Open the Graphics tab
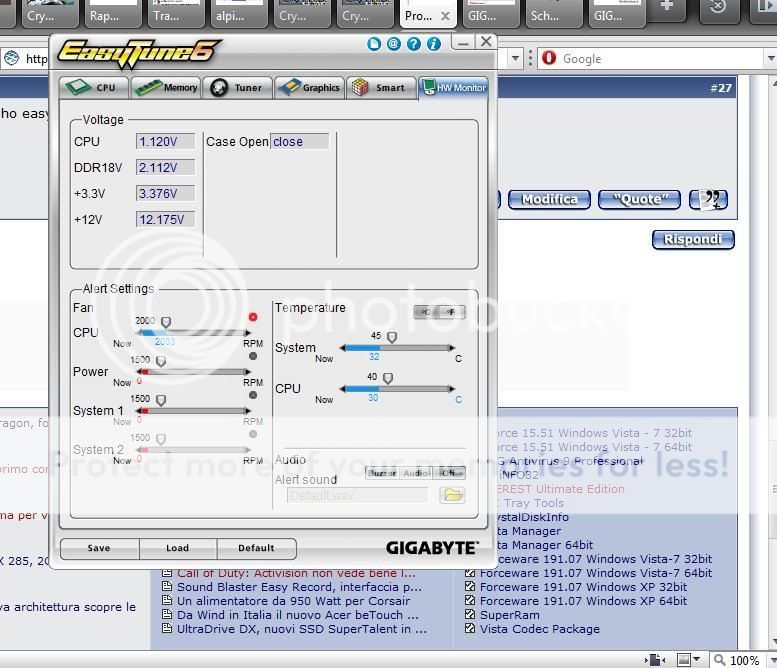 tap(309, 87)
